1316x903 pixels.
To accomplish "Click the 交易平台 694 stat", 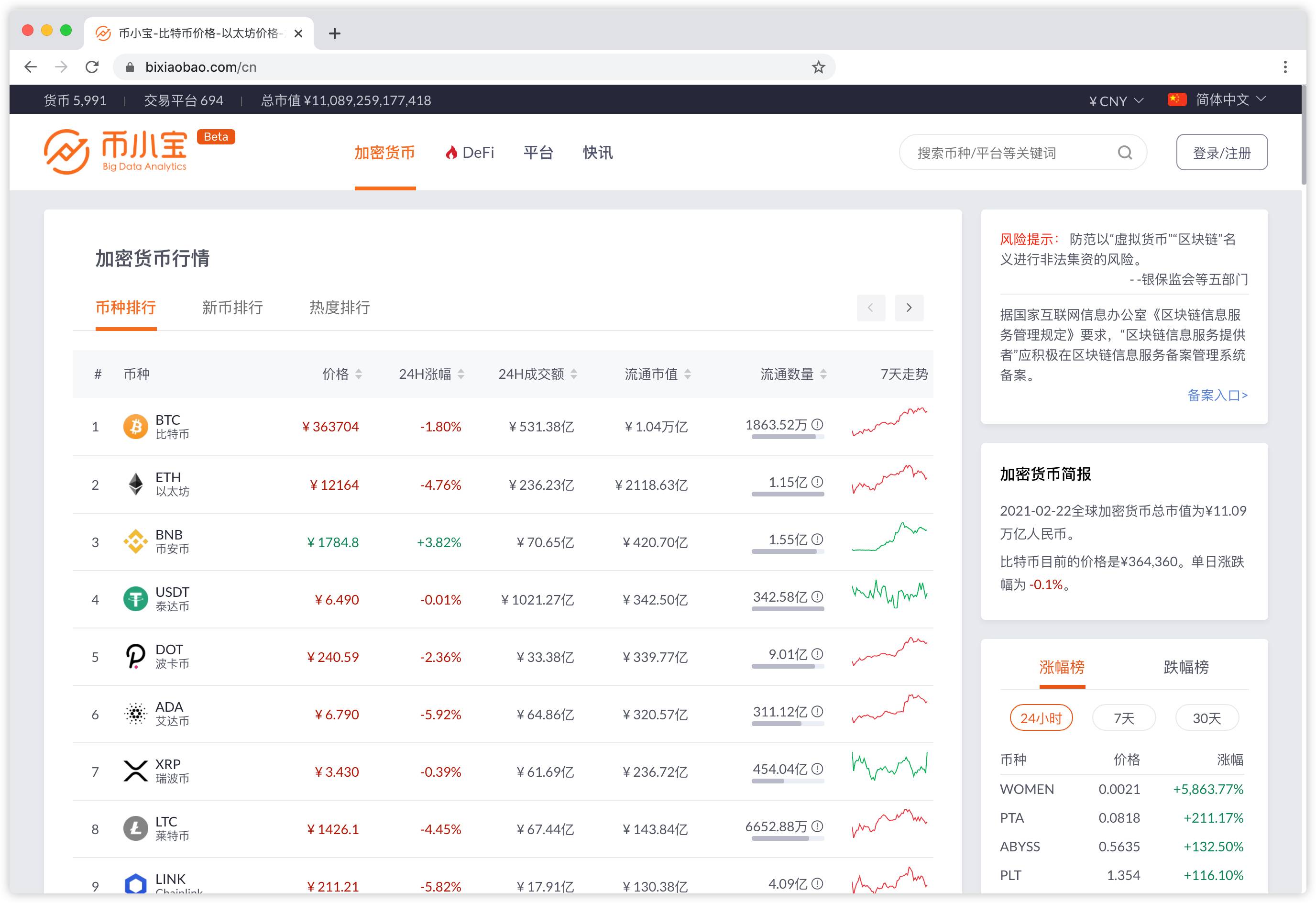I will (184, 100).
